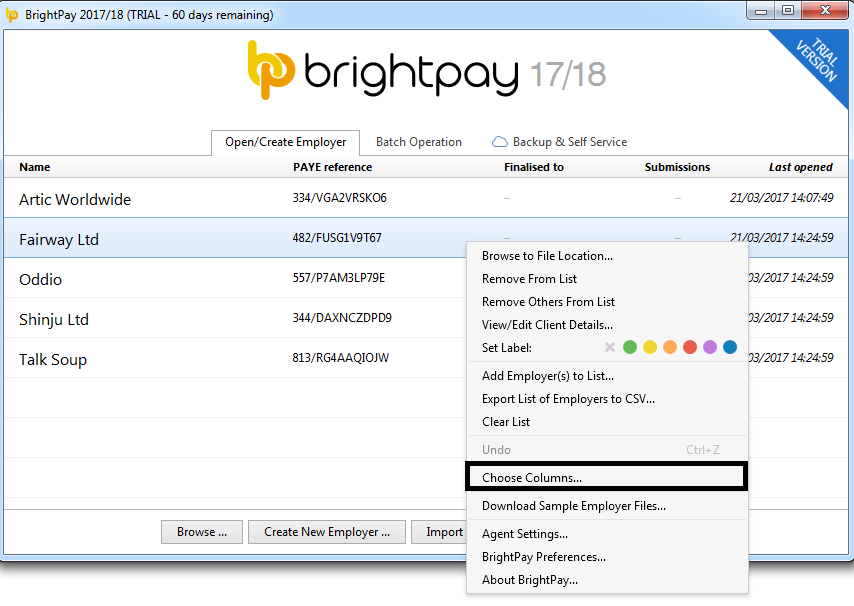Viewport: 854px width, 606px height.
Task: Sort by Finalised to column header
Action: [534, 167]
